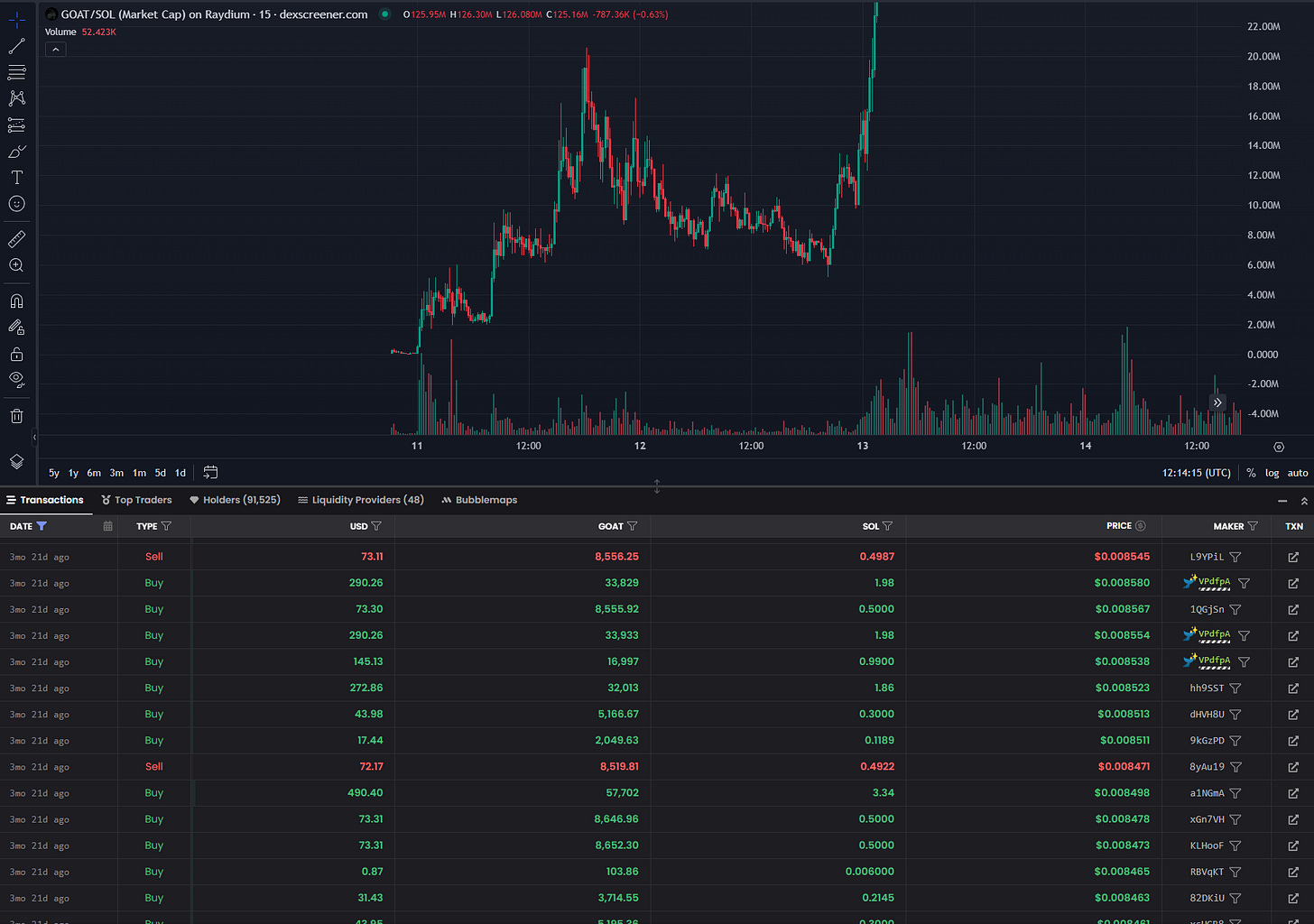The width and height of the screenshot is (1314, 924).
Task: Select the trend line drawing tool
Action: pos(16,46)
